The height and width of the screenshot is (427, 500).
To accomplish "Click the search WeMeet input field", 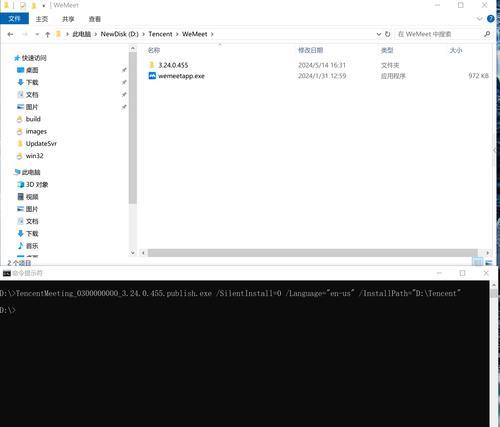I will 438,34.
